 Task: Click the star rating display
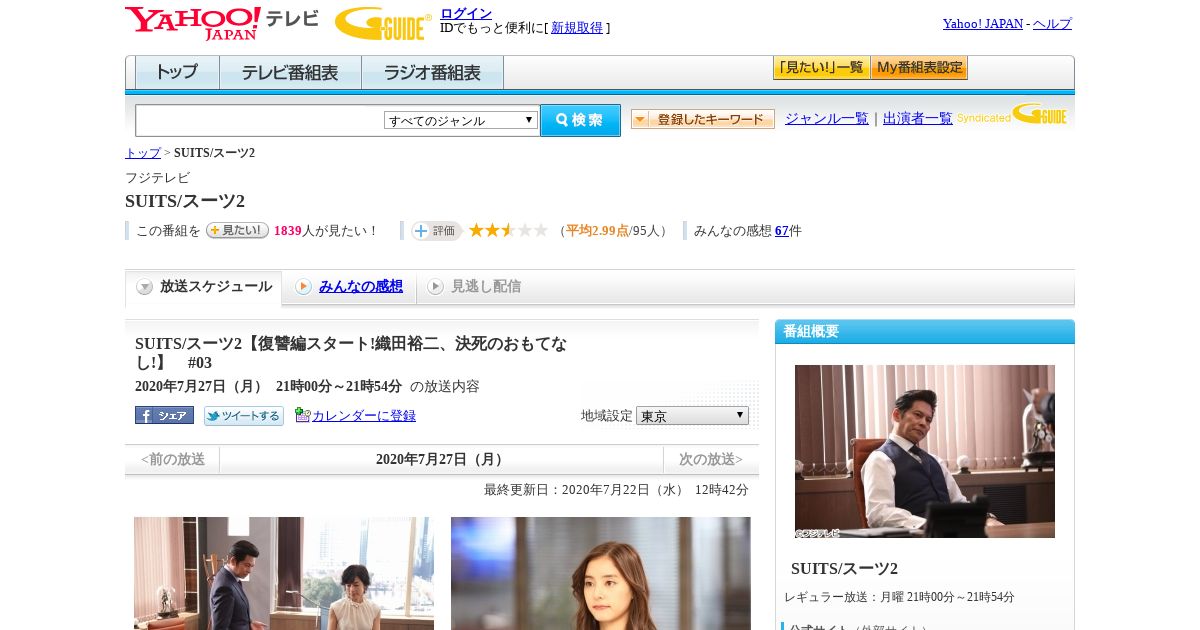[x=508, y=230]
